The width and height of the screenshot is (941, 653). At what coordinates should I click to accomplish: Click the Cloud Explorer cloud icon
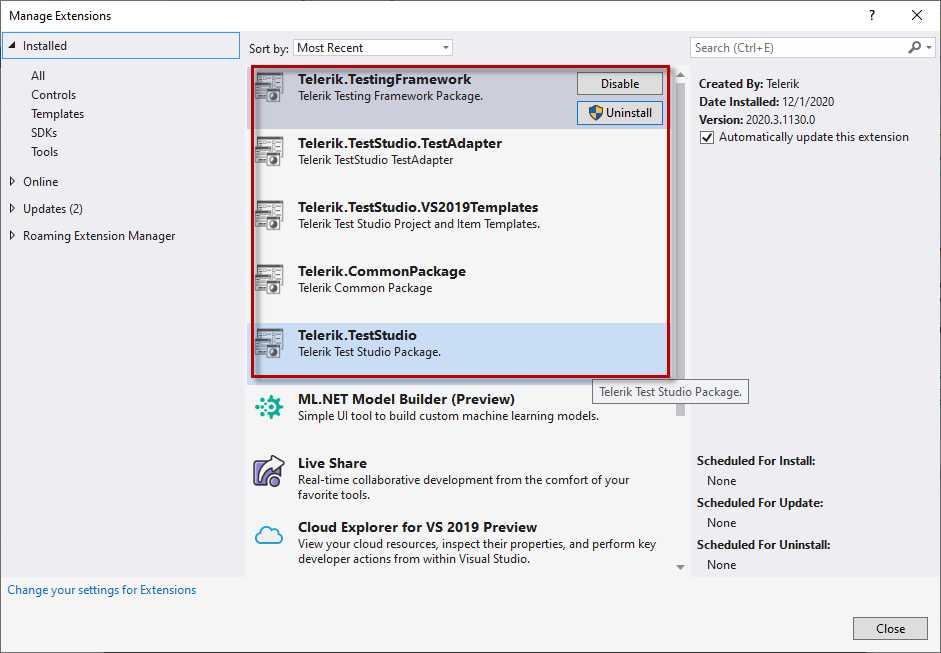coord(269,535)
